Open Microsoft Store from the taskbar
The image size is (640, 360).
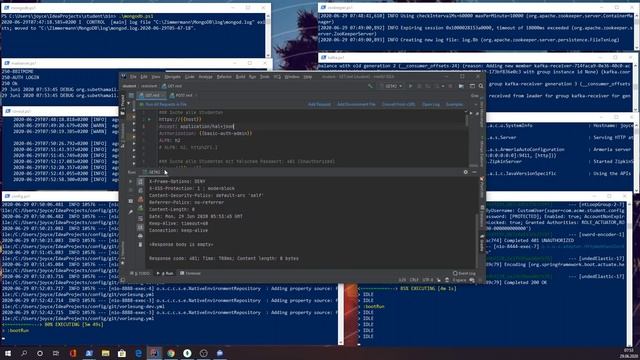pyautogui.click(x=122, y=353)
